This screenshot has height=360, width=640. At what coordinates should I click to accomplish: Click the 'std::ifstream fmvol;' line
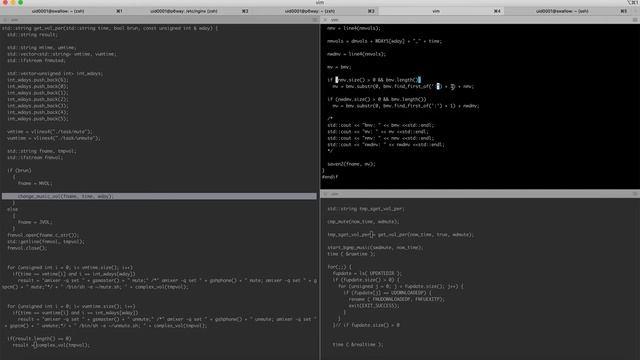(x=35, y=158)
